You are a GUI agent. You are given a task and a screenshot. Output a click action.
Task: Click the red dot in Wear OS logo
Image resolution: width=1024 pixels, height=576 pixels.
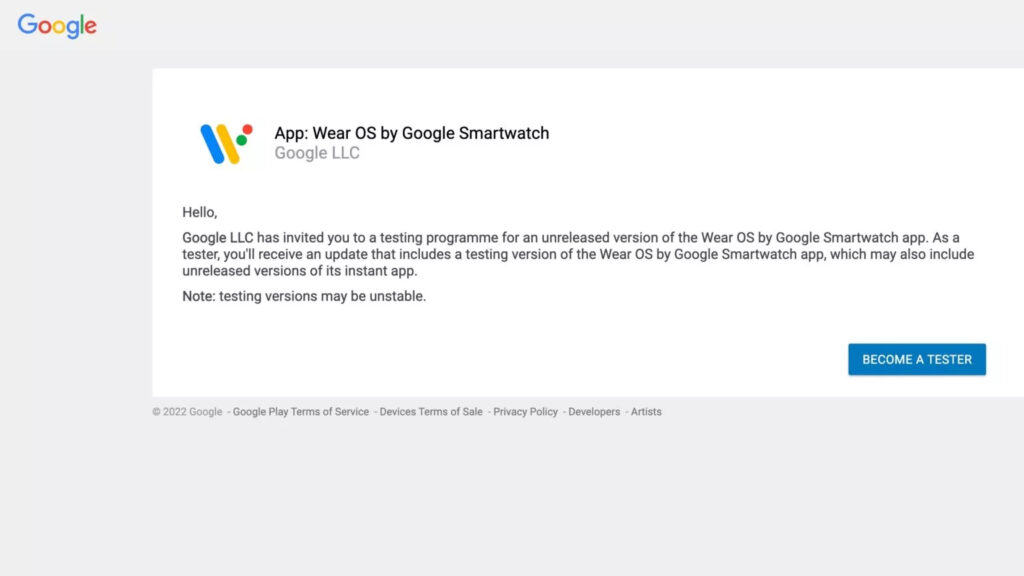[248, 129]
